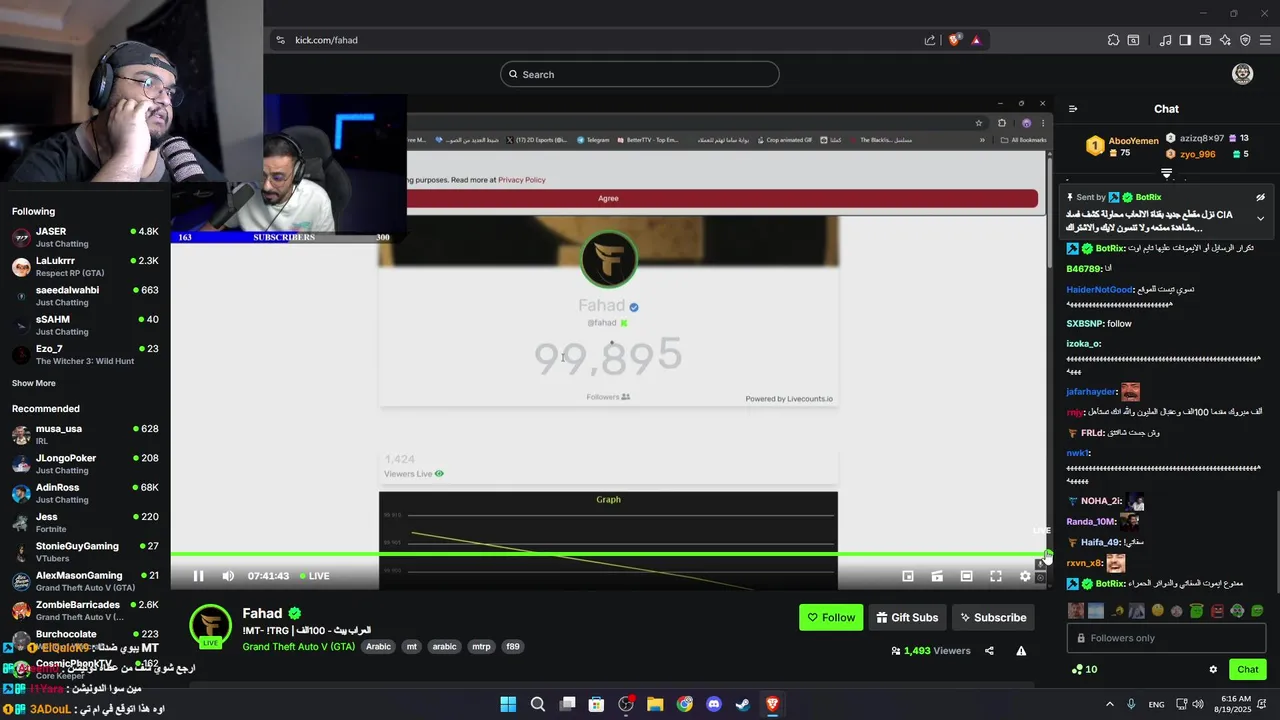Image resolution: width=1280 pixels, height=720 pixels.
Task: Collapse the chat panel
Action: [x=1073, y=109]
